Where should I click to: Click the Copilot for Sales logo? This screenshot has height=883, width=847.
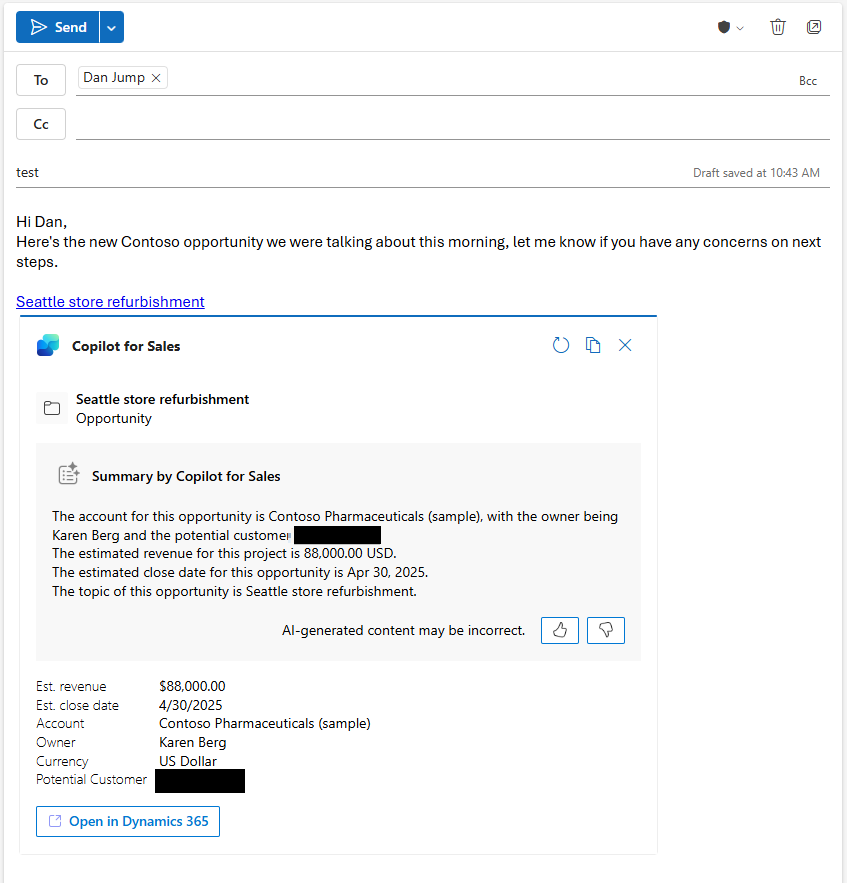(x=48, y=346)
